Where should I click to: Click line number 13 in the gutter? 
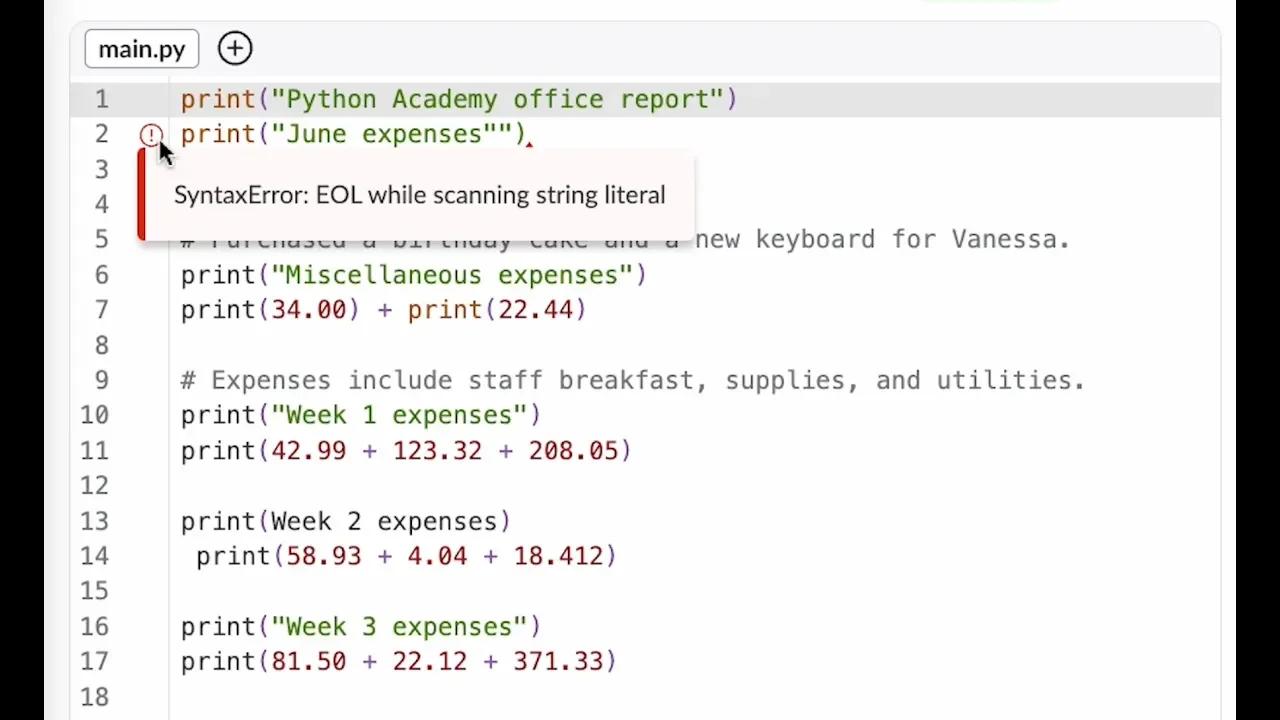click(x=95, y=521)
